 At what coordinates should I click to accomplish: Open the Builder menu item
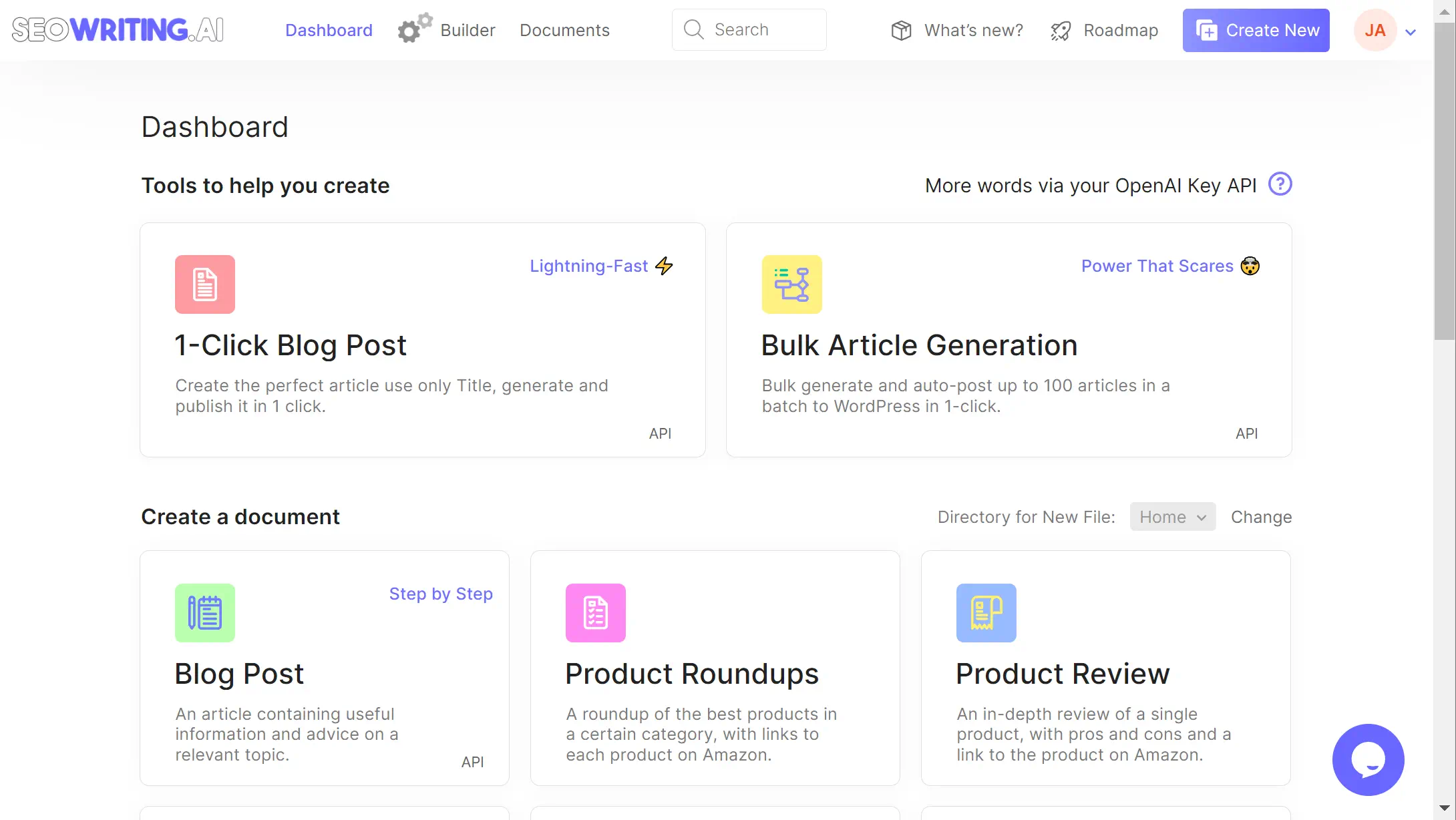click(x=467, y=30)
